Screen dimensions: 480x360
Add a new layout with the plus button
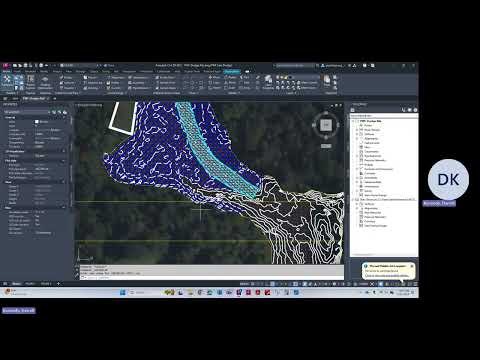click(58, 284)
